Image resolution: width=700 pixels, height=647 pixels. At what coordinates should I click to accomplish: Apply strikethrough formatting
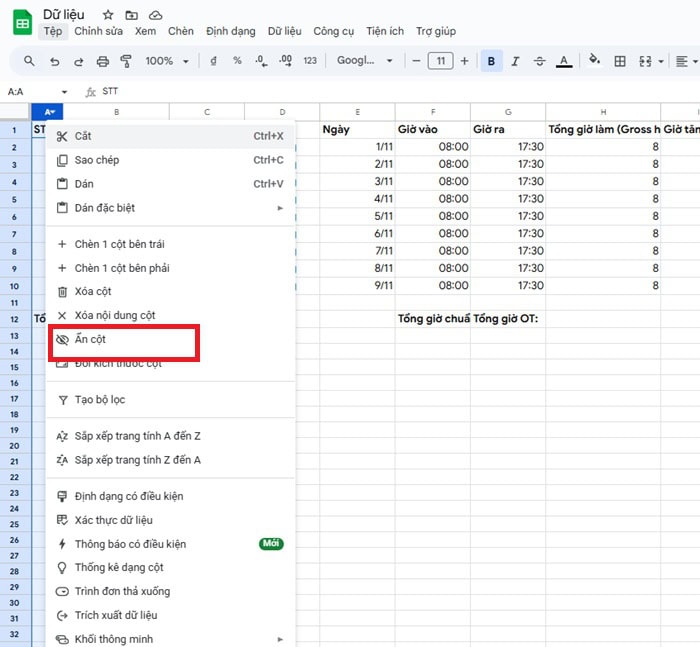point(540,61)
